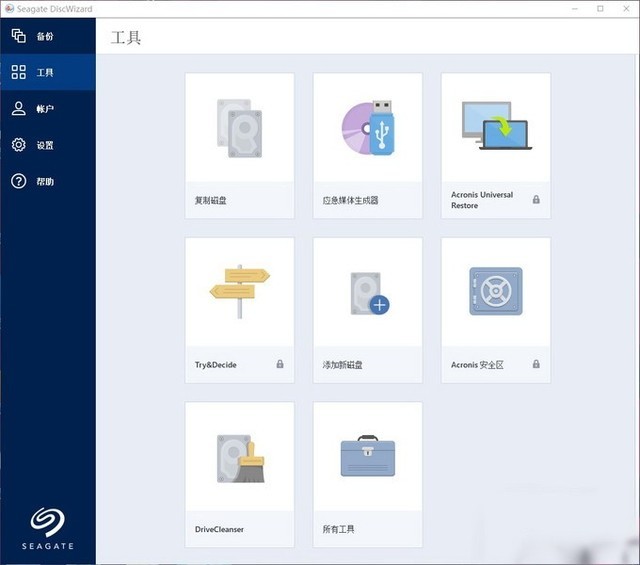Open the 设置 menu label

click(x=45, y=145)
